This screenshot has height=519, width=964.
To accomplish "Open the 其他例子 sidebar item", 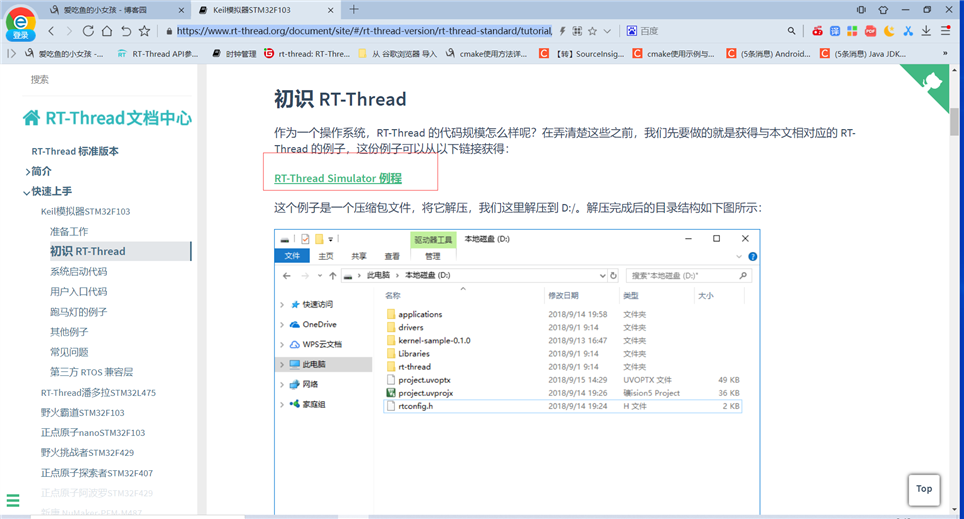I will 69,331.
